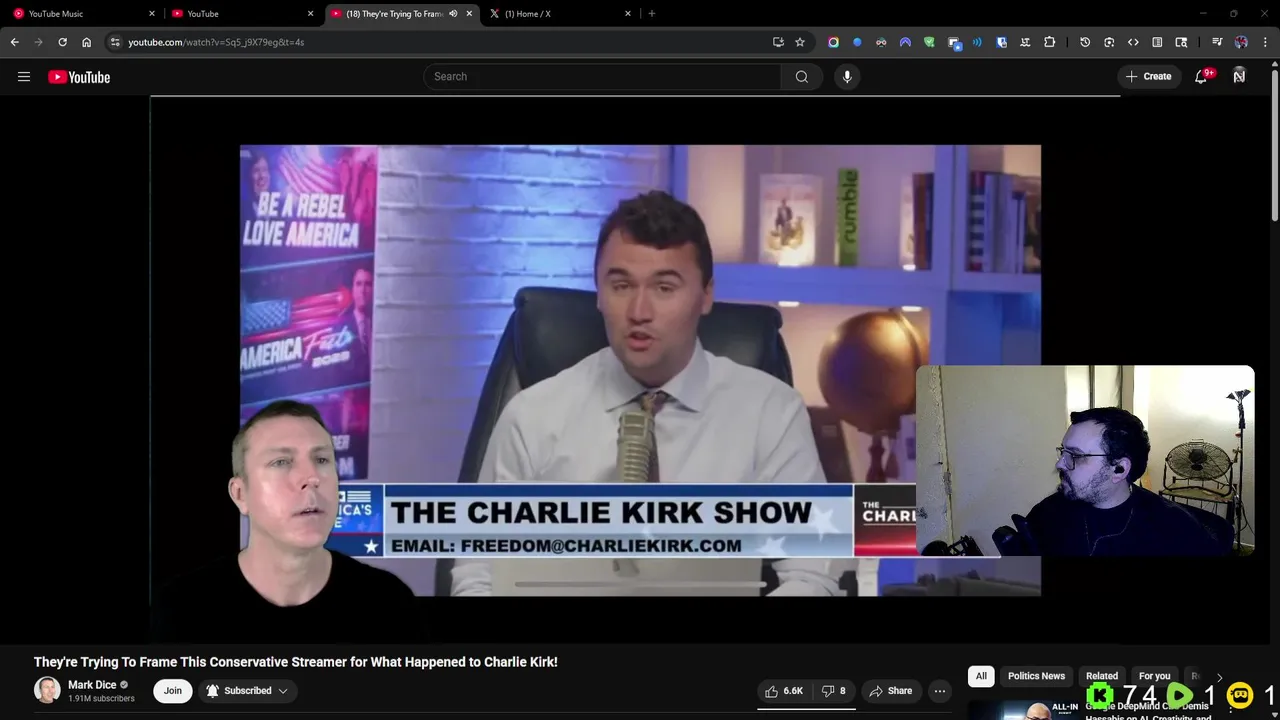Click the video title text
The image size is (1280, 720).
pos(296,662)
